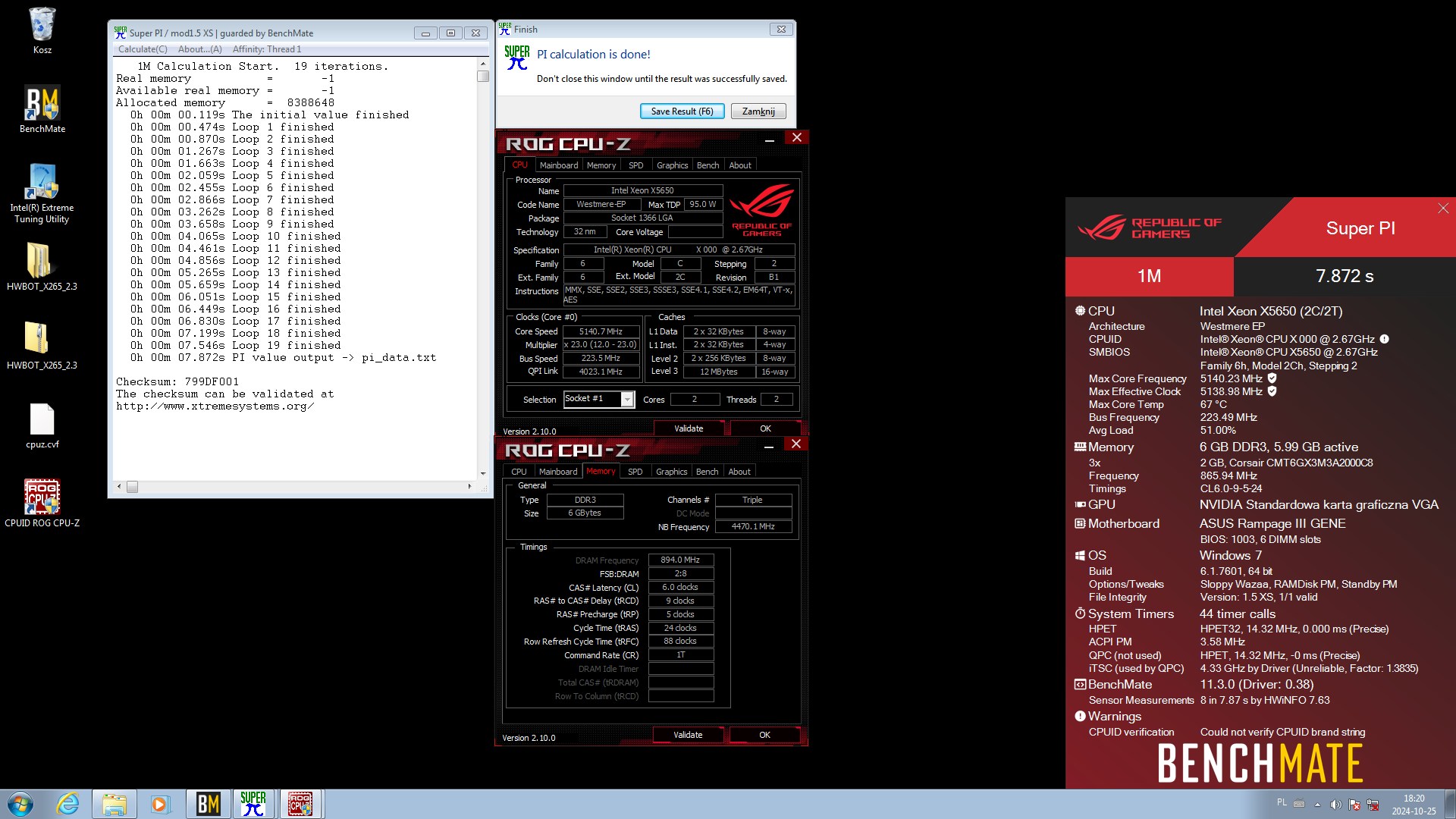The image size is (1456, 819).
Task: Click the Name field Intel Xeon X5650
Action: pos(642,190)
